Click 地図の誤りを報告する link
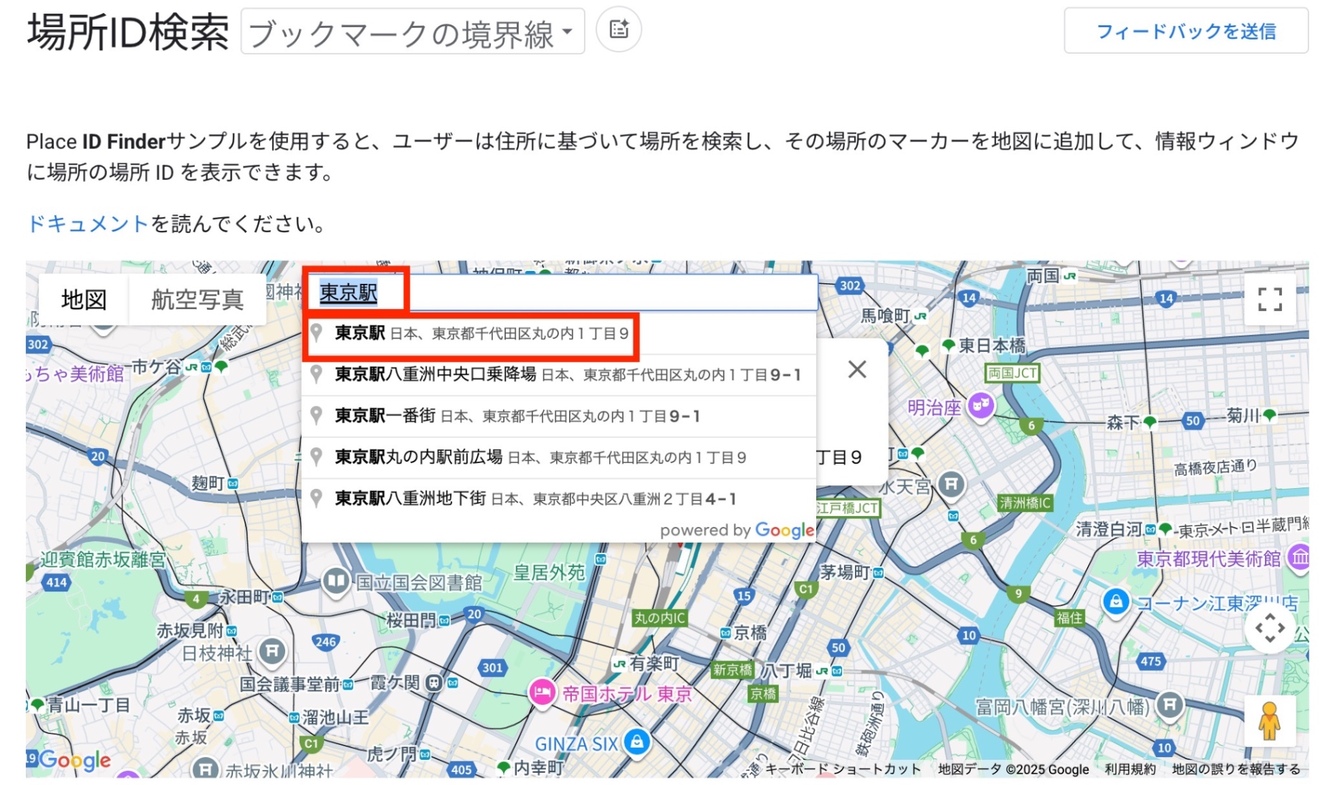1320x785 pixels. click(1236, 769)
